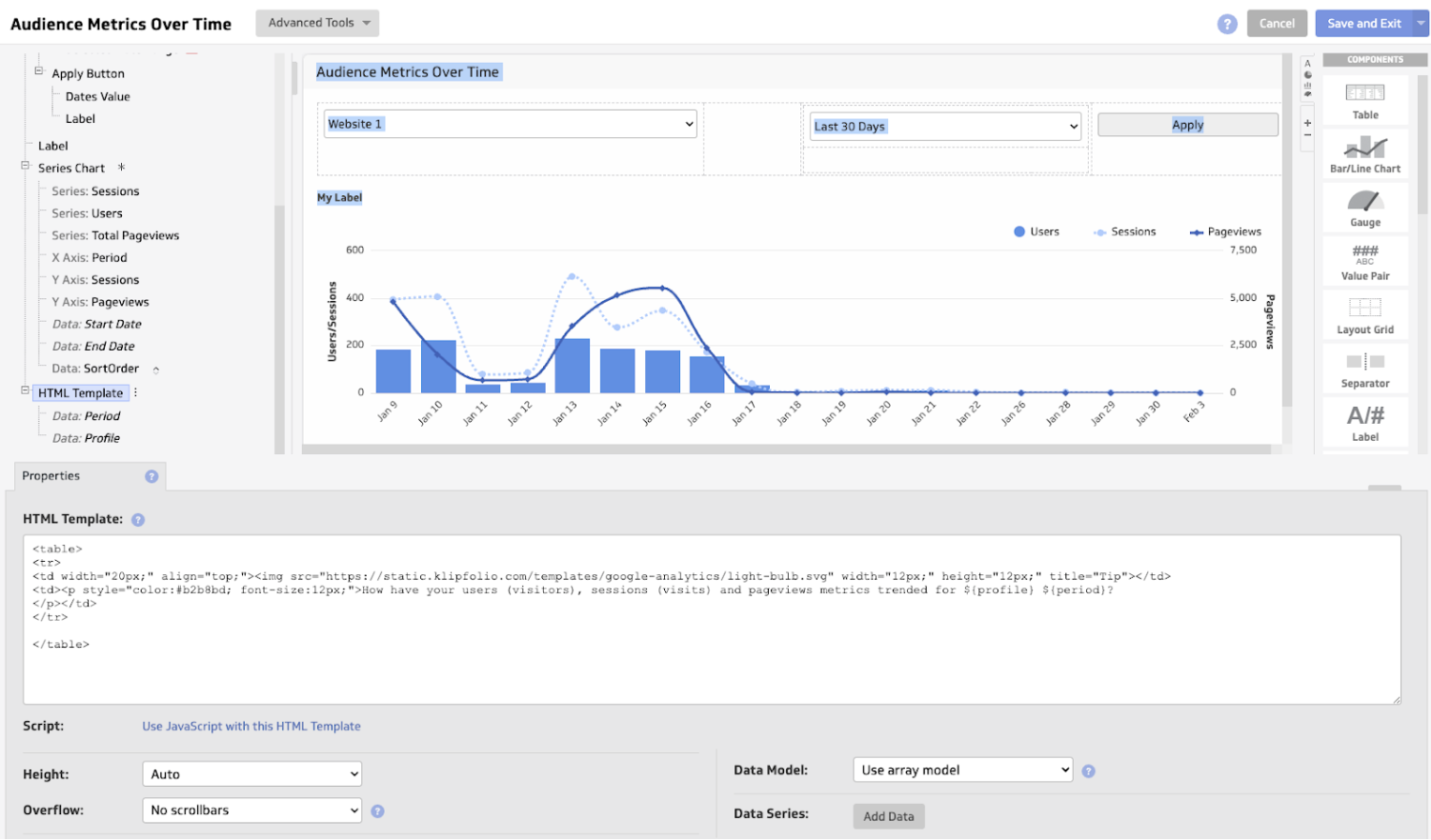Viewport: 1431px width, 840px height.
Task: Click help icon beside HTML Template label
Action: tap(138, 520)
